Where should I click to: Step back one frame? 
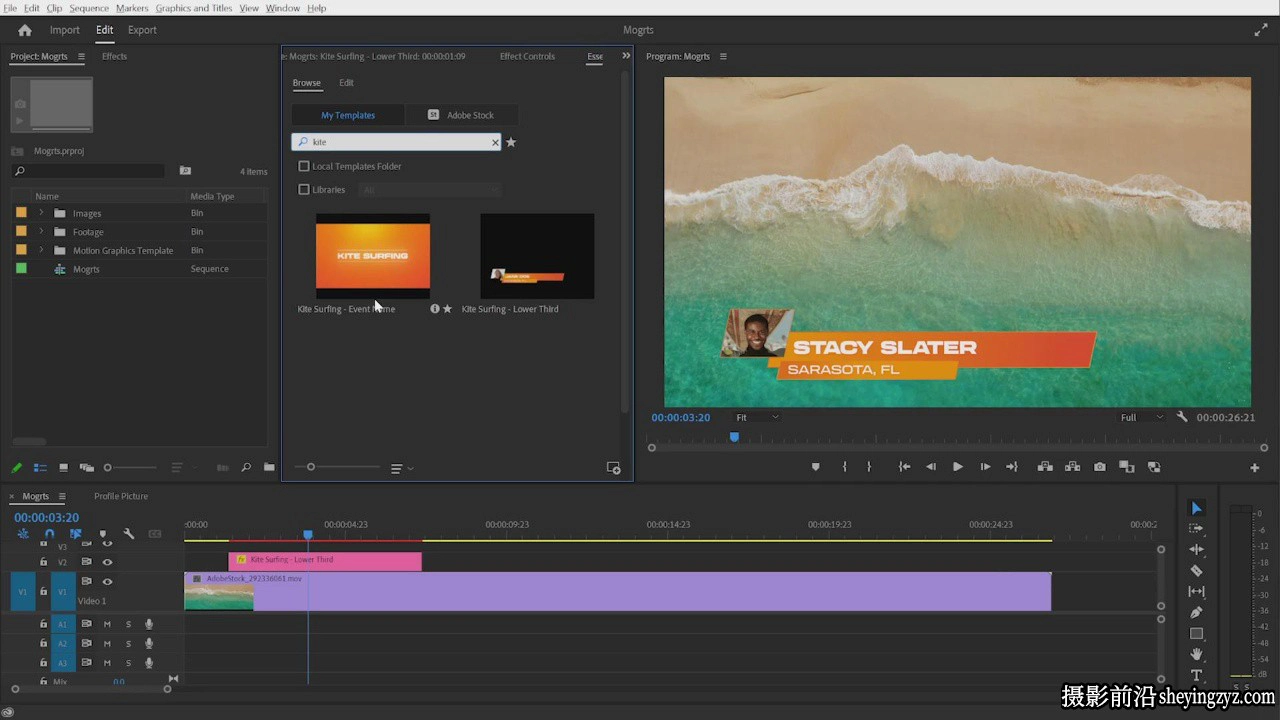click(x=931, y=467)
